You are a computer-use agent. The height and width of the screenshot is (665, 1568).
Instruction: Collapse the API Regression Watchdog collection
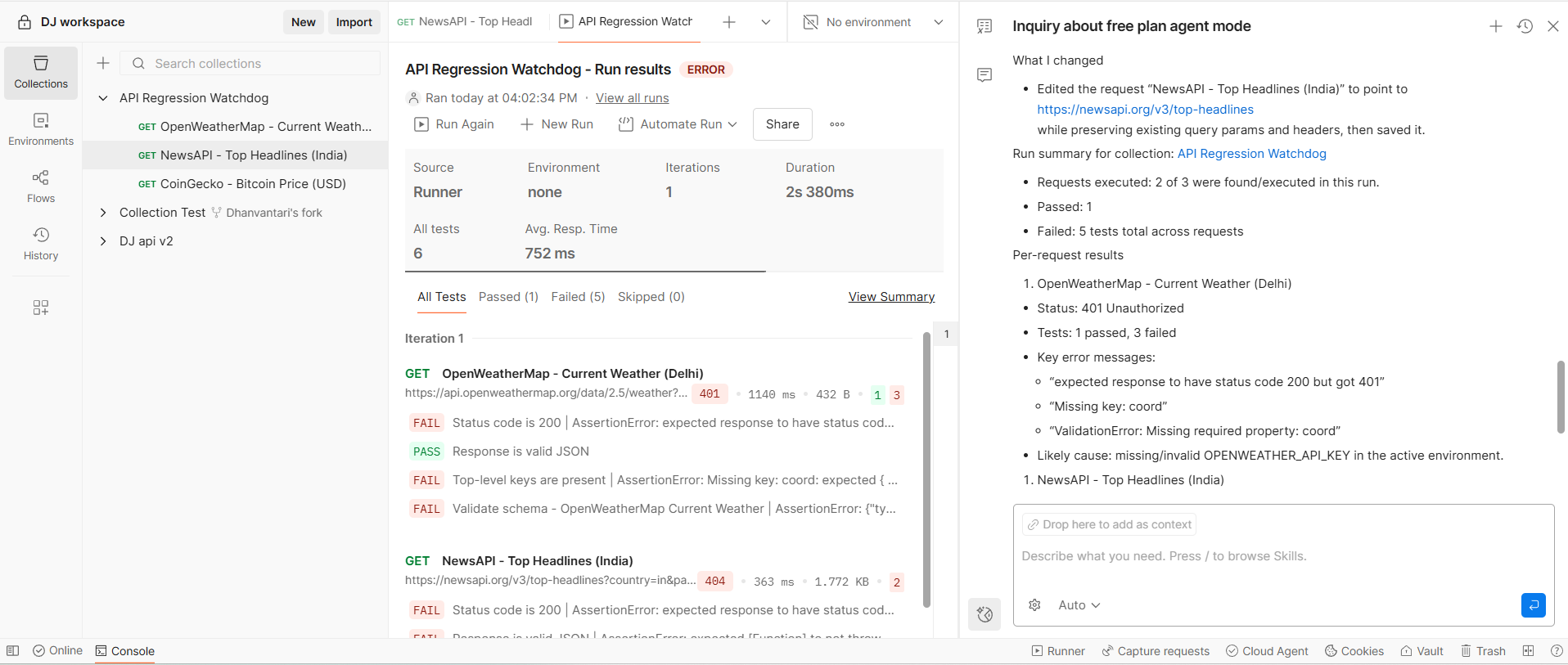click(103, 98)
